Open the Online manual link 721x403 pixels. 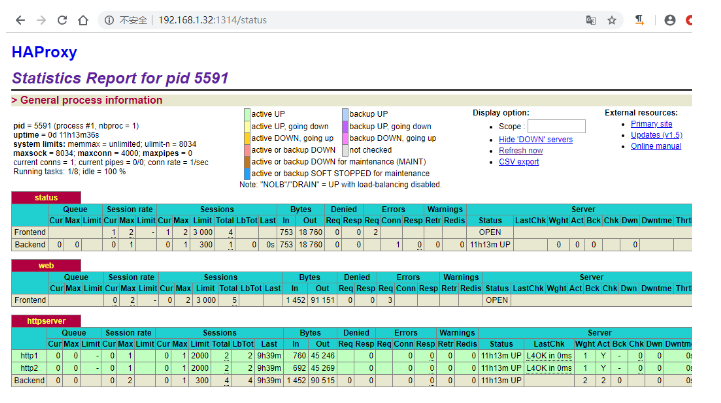656,146
